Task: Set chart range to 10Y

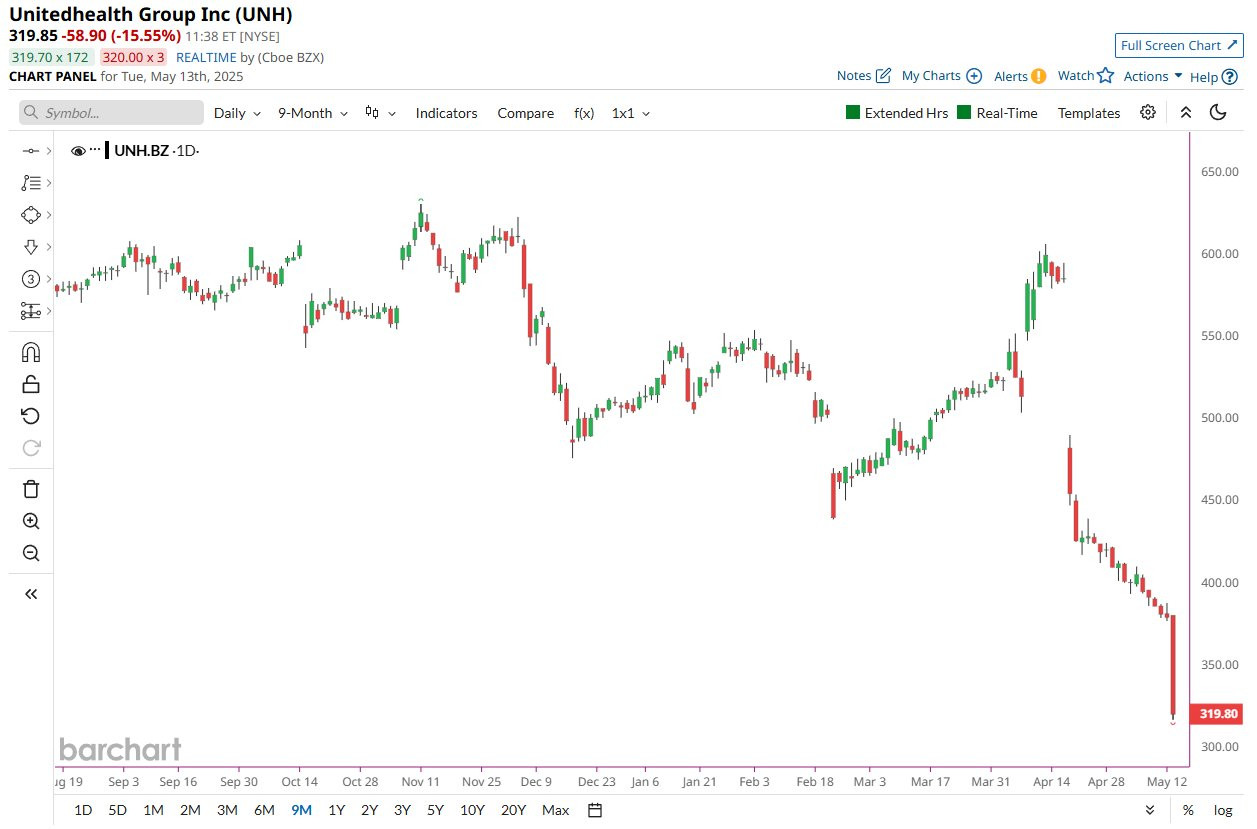Action: coord(472,810)
